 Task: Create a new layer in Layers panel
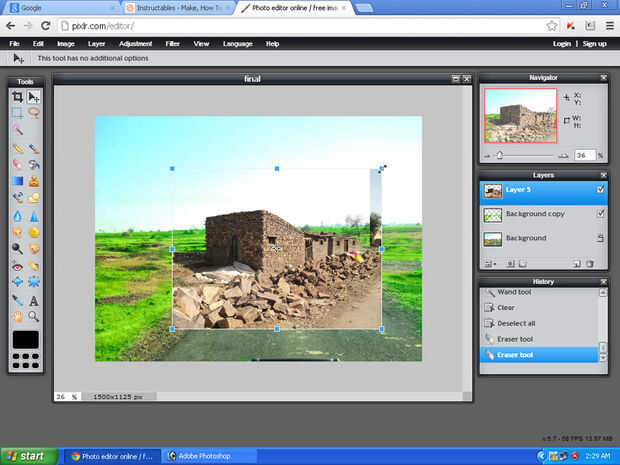tap(577, 264)
